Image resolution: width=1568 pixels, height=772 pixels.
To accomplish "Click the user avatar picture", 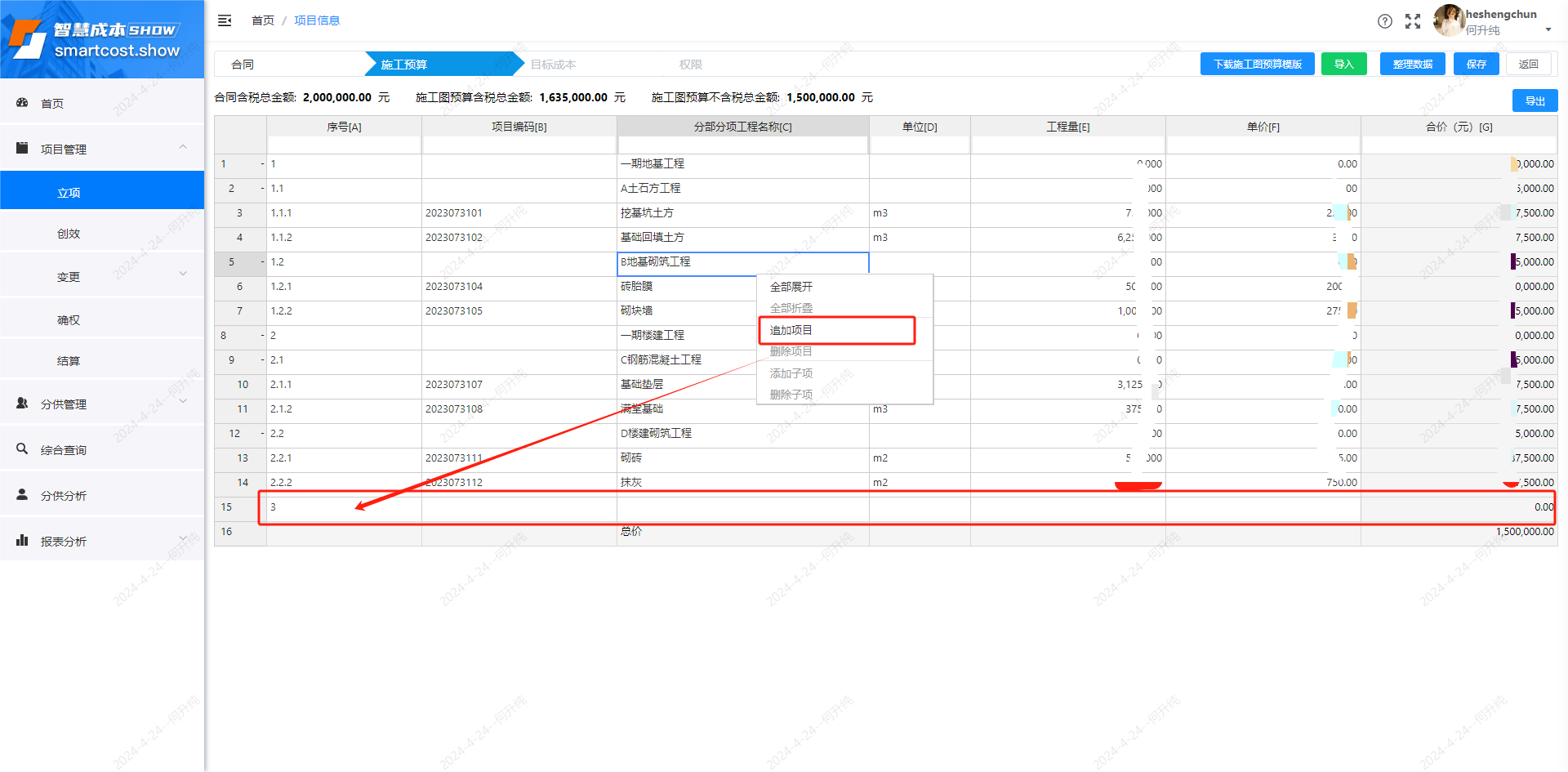I will tap(1448, 20).
